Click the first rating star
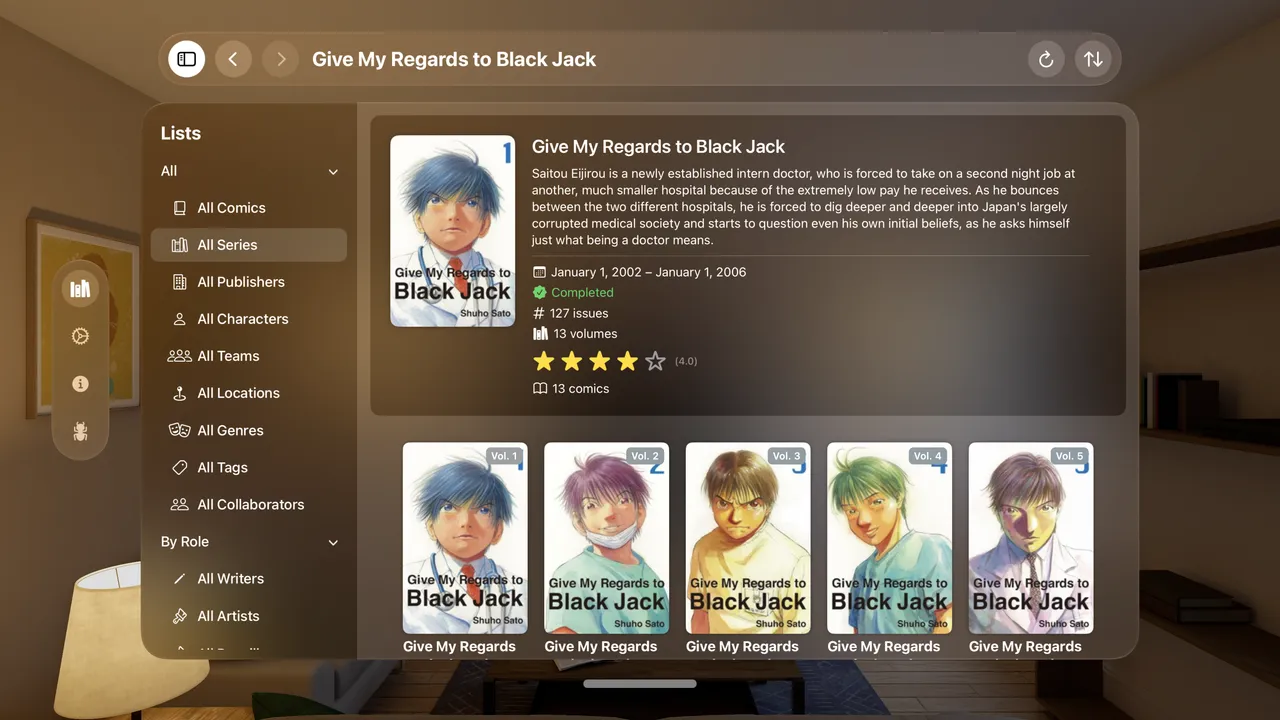The width and height of the screenshot is (1280, 720). coord(543,361)
